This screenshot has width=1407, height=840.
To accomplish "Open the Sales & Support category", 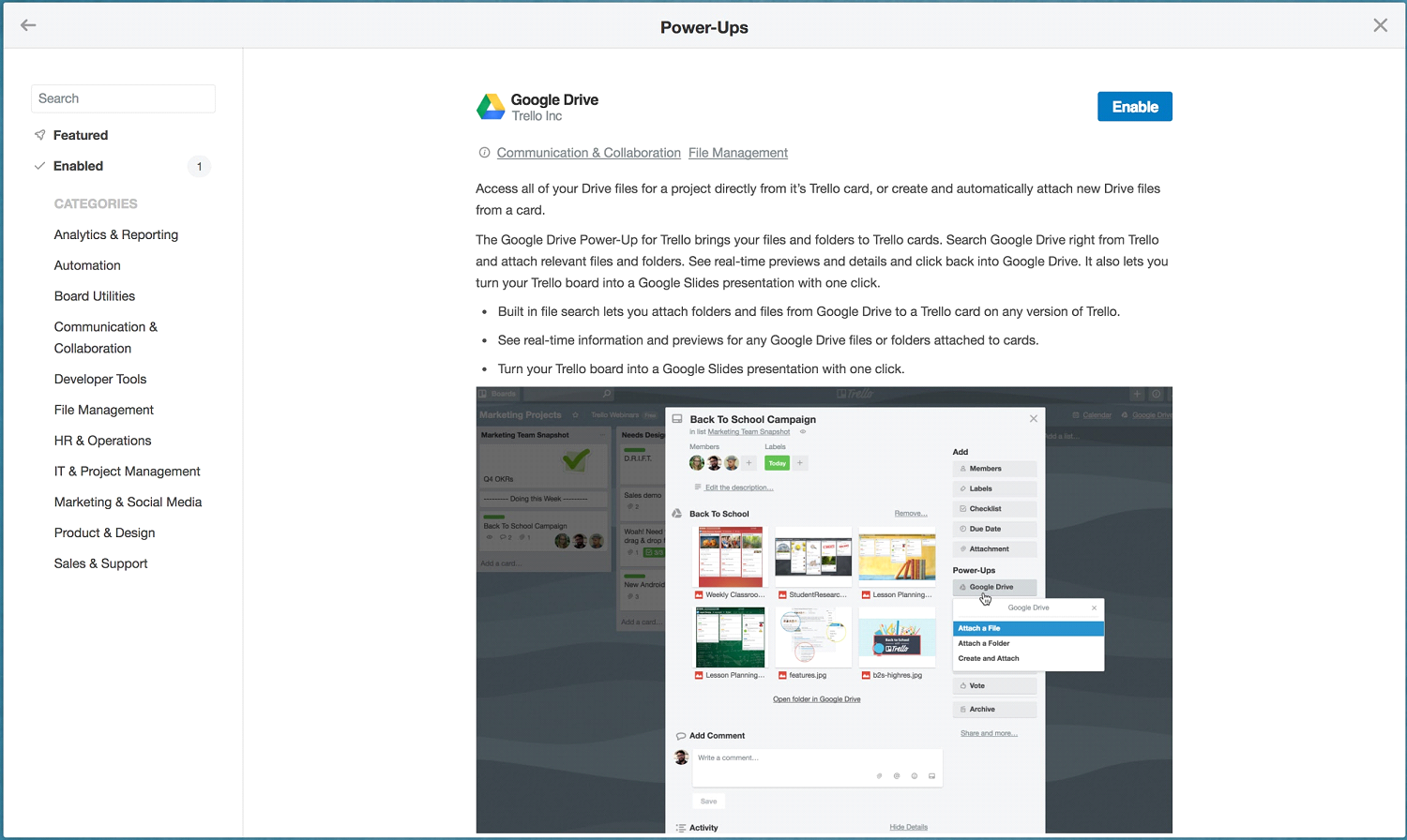I will click(x=101, y=563).
